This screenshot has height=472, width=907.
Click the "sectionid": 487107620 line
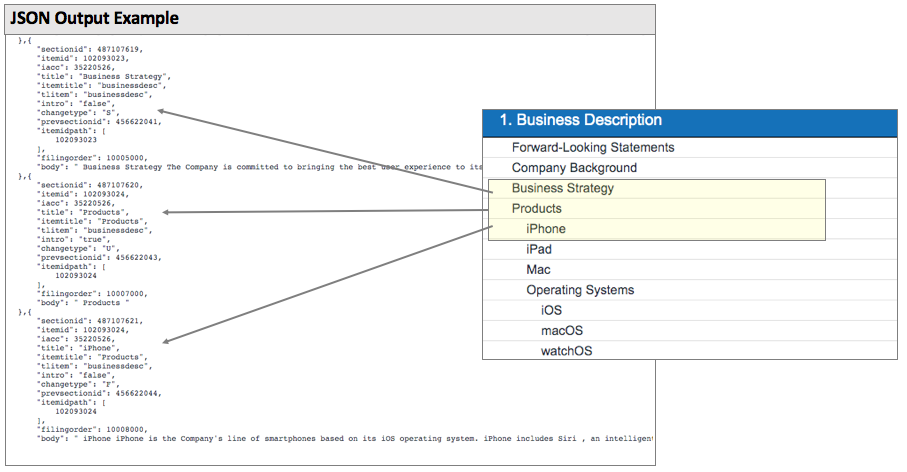[90, 185]
